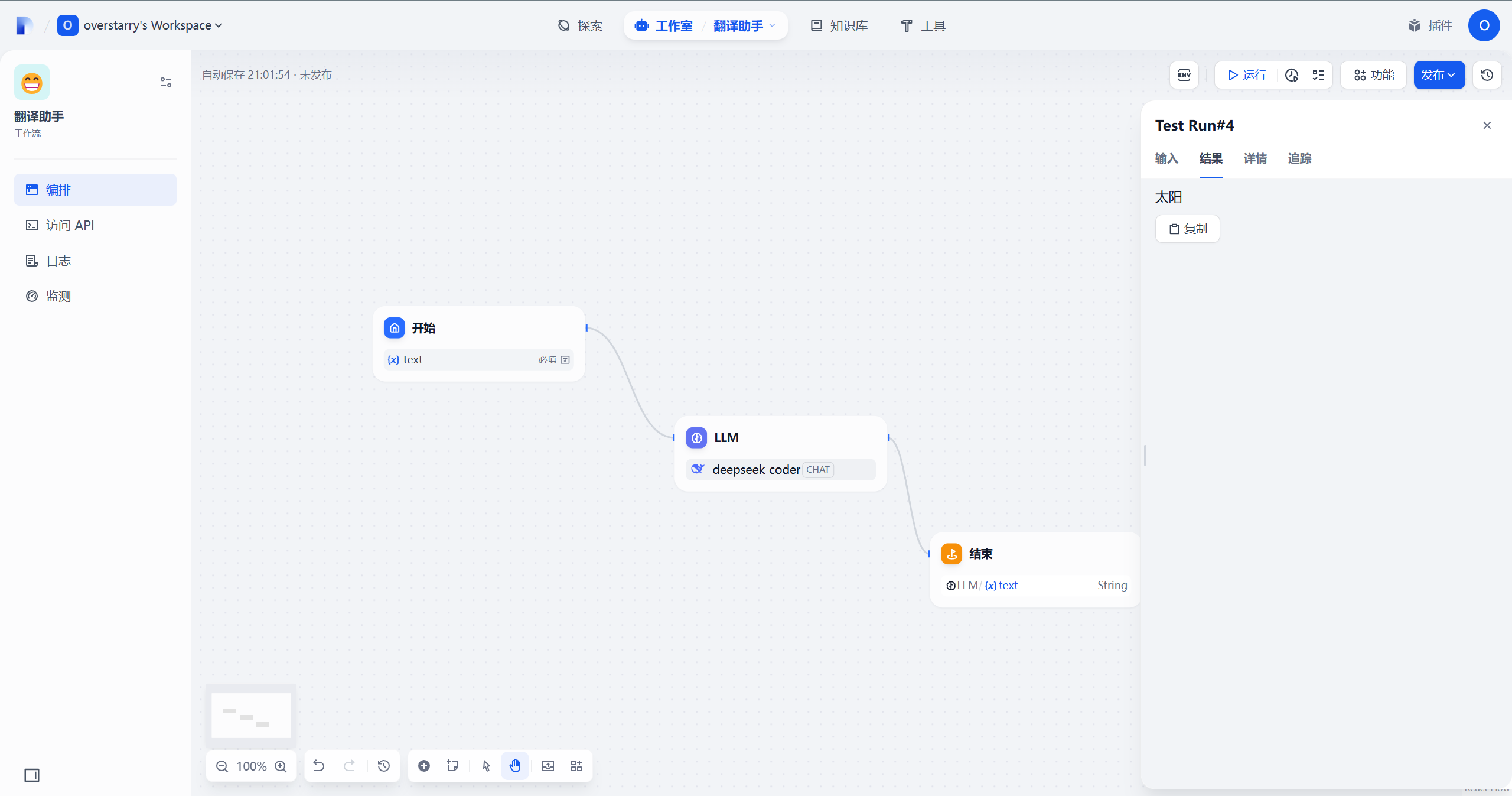Open version history icon in top toolbar
This screenshot has width=1512, height=796.
[1487, 75]
